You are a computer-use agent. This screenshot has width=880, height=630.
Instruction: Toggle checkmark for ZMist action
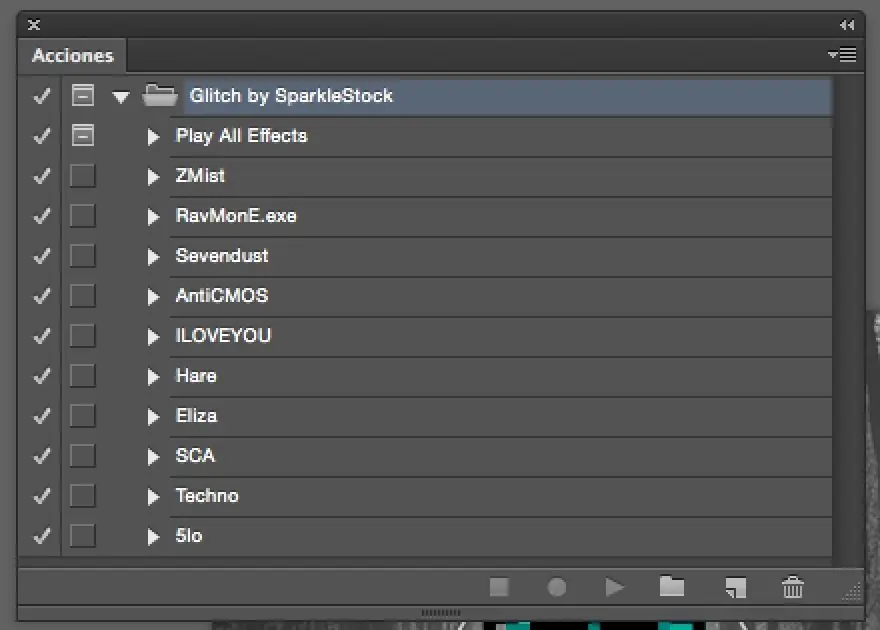pyautogui.click(x=42, y=176)
